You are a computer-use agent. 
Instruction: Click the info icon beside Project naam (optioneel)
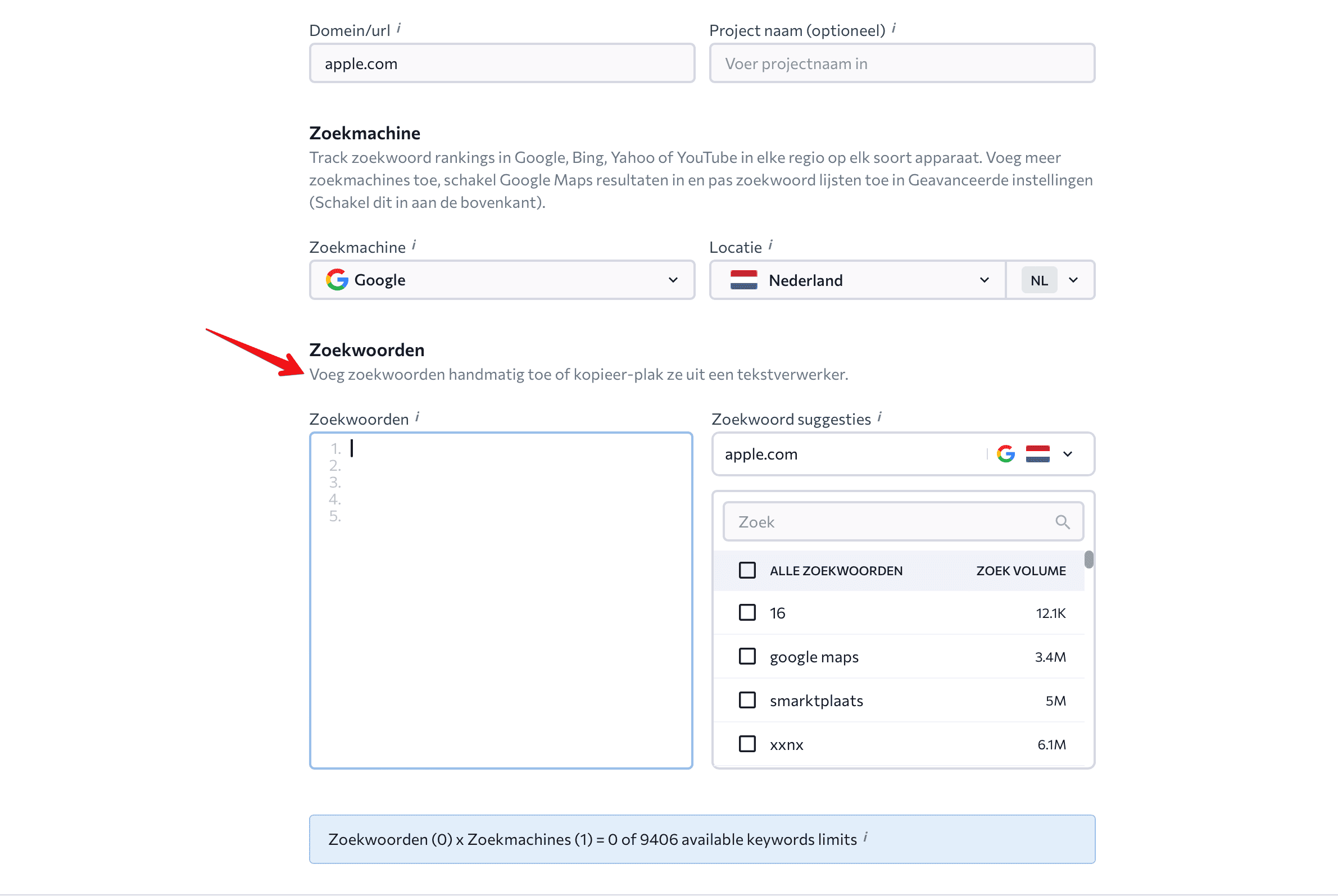[x=893, y=28]
